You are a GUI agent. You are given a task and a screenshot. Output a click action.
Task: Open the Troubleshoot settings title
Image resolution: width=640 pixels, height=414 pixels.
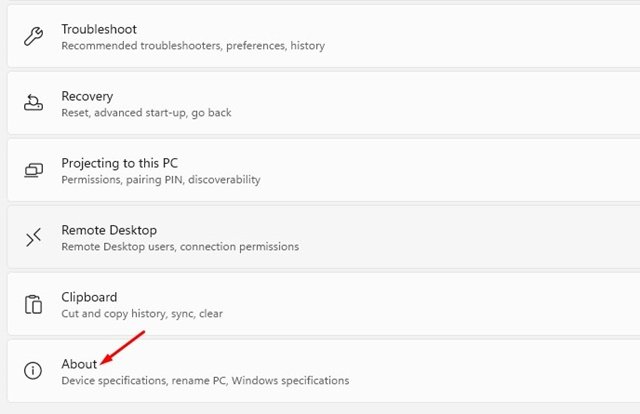point(99,29)
